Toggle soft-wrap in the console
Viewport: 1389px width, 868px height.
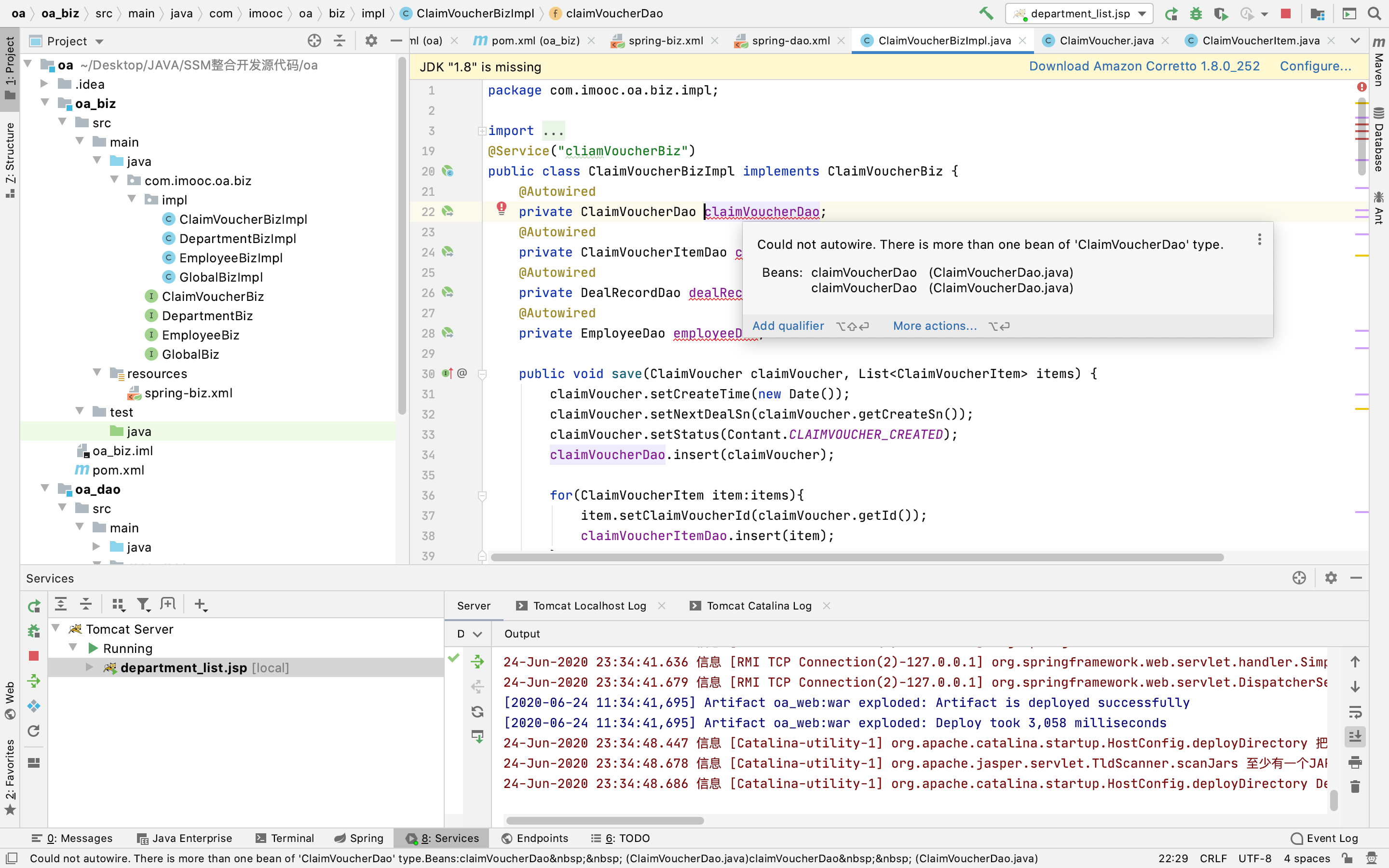point(1355,712)
